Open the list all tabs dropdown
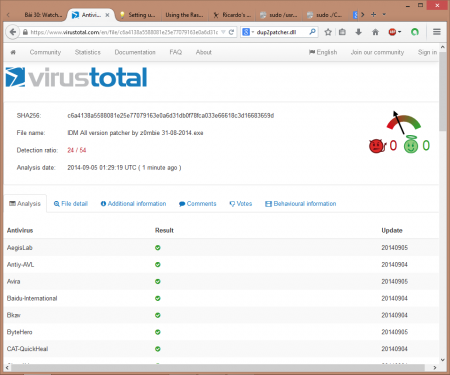Viewport: 450px width, 375px height. tap(384, 15)
